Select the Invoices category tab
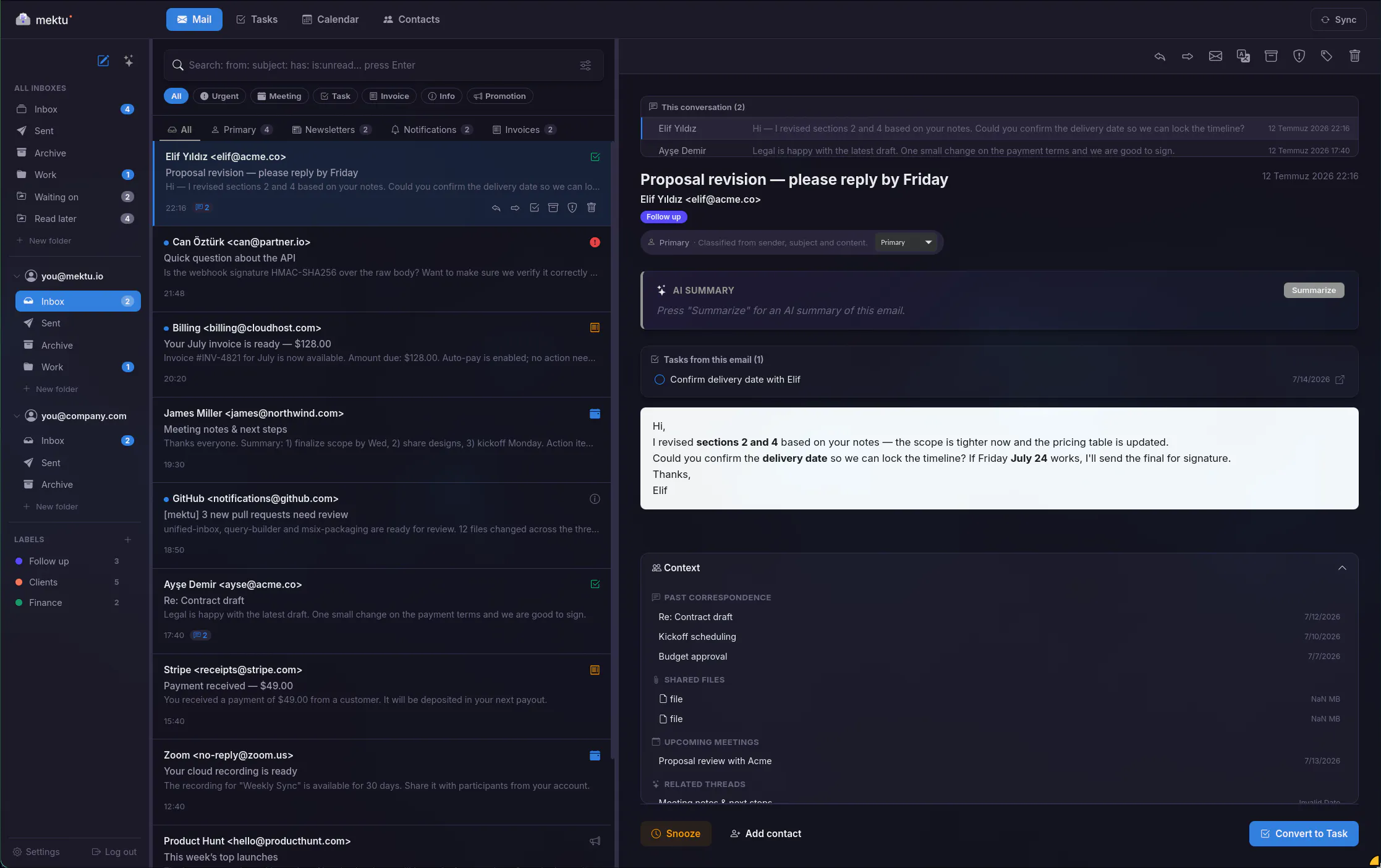 (x=524, y=130)
